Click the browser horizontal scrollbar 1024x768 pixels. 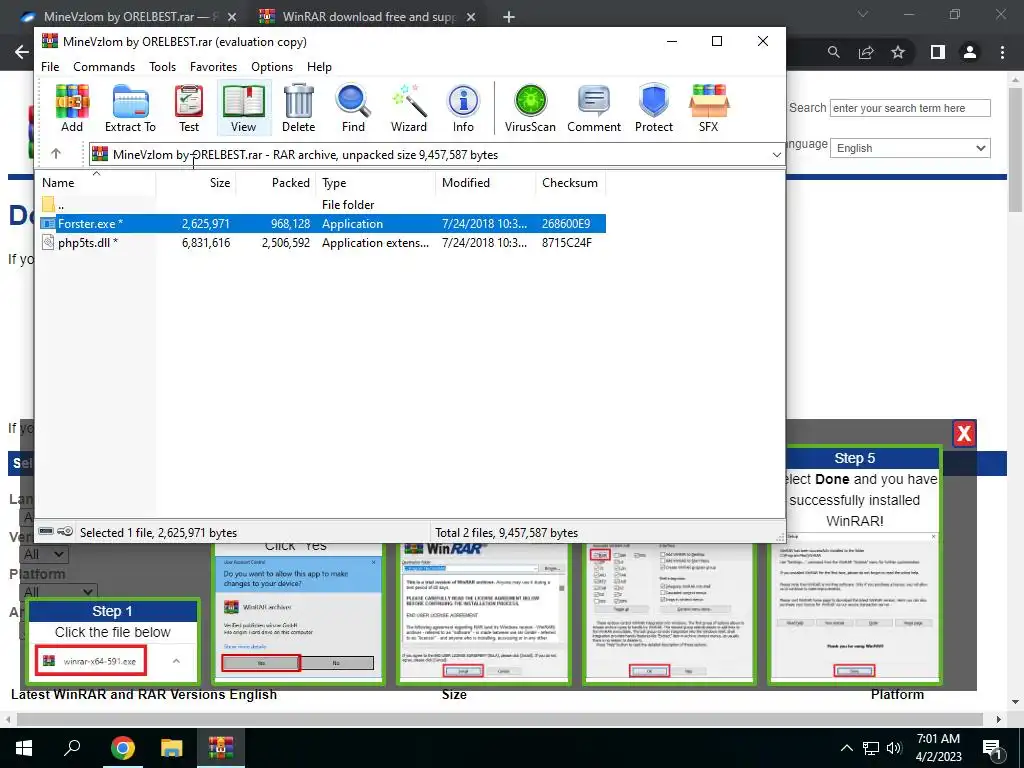pos(501,719)
